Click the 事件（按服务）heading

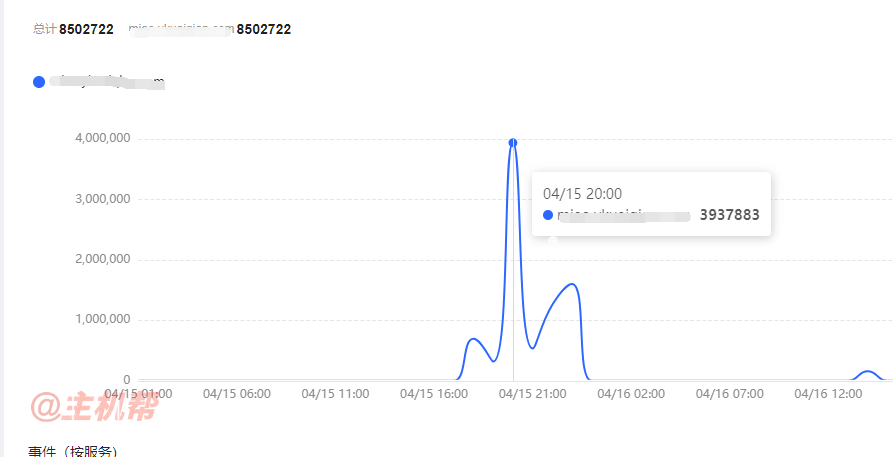pos(72,451)
